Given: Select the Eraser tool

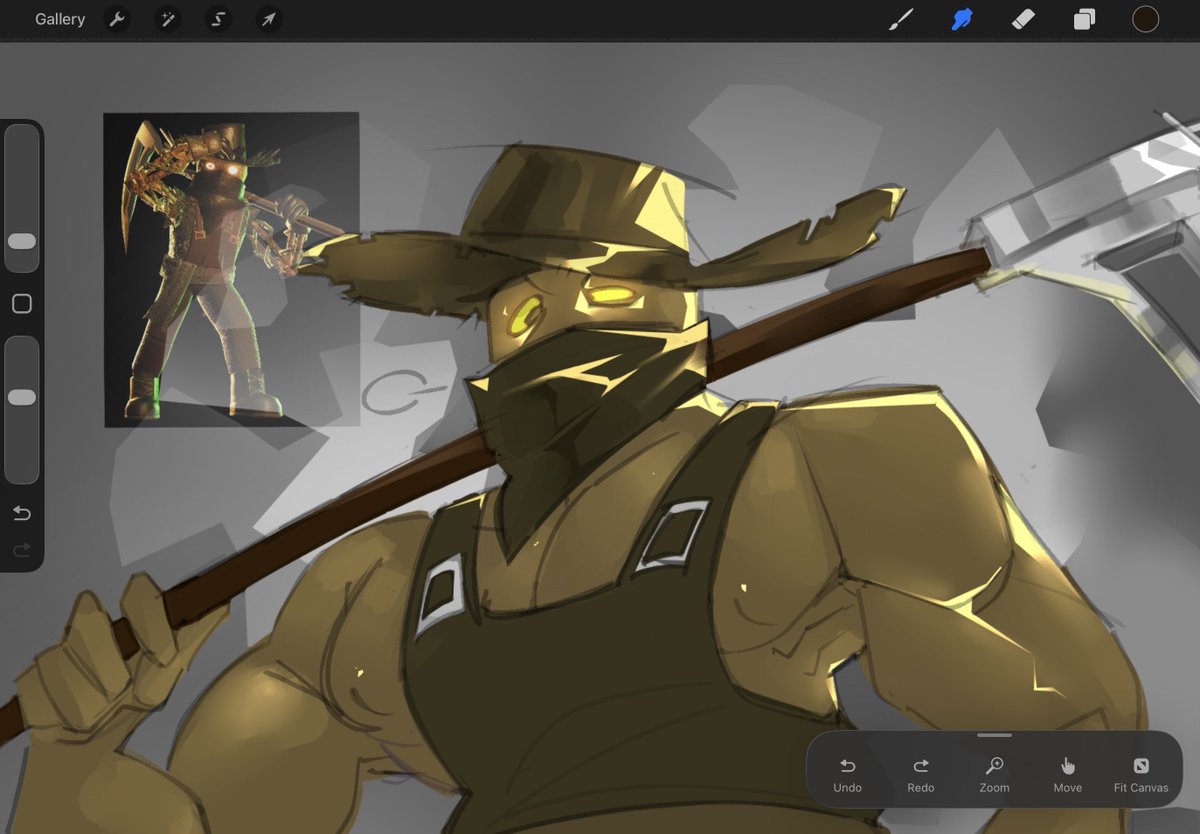Looking at the screenshot, I should (1023, 19).
